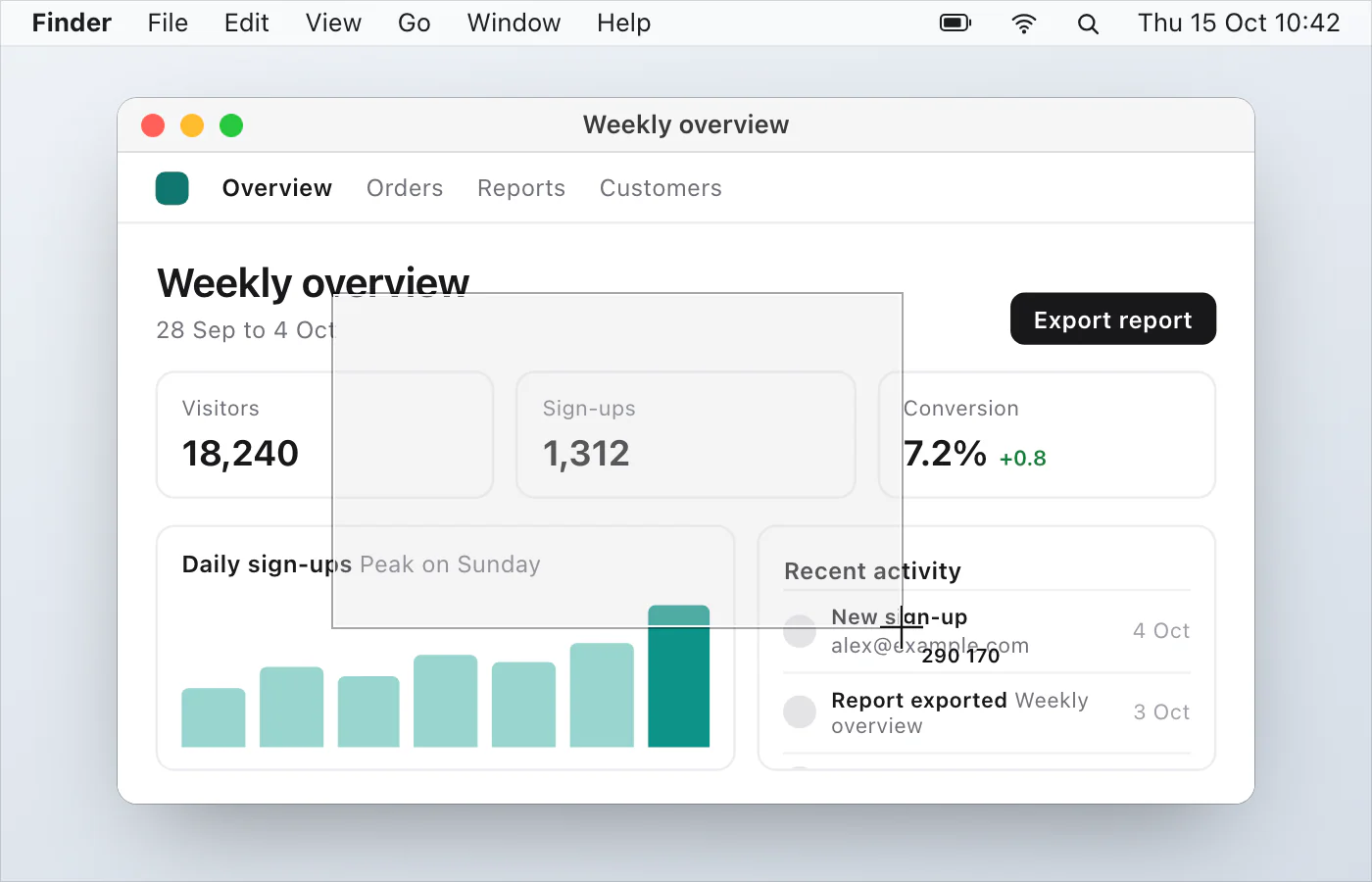Click the "Daily sign-ups" chart title
This screenshot has height=882, width=1372.
(267, 564)
